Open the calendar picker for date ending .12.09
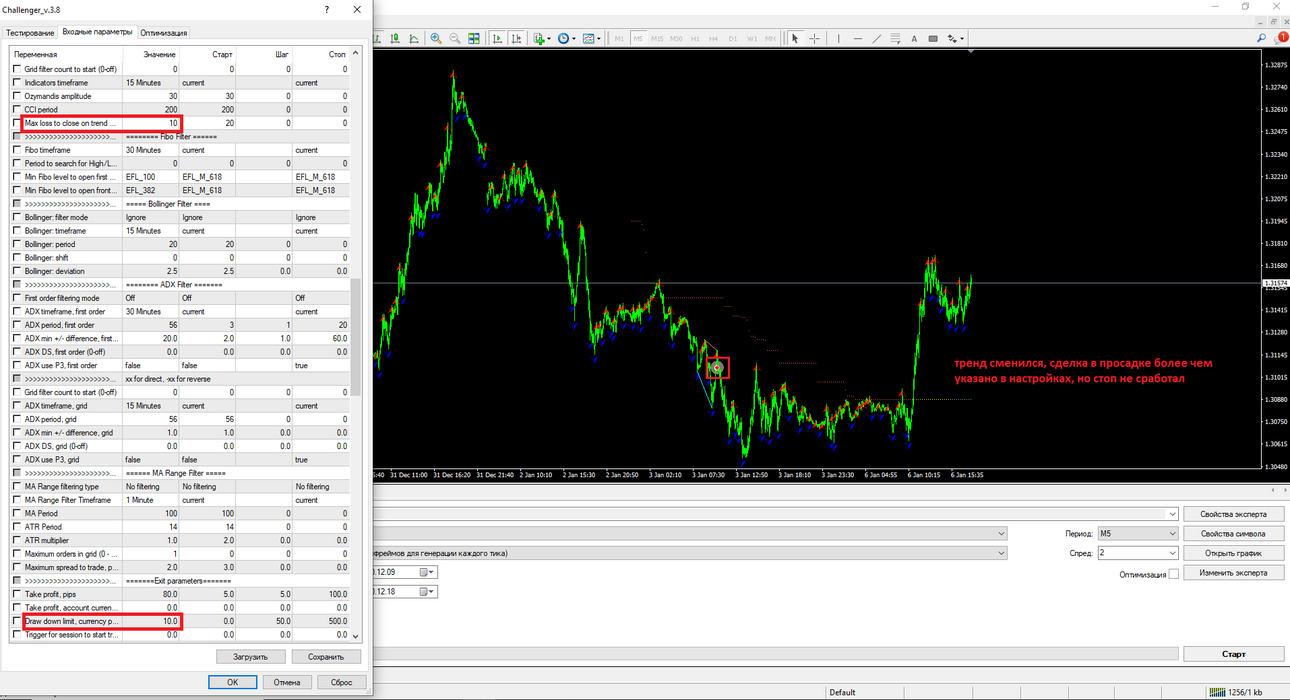This screenshot has height=700, width=1290. [x=428, y=572]
